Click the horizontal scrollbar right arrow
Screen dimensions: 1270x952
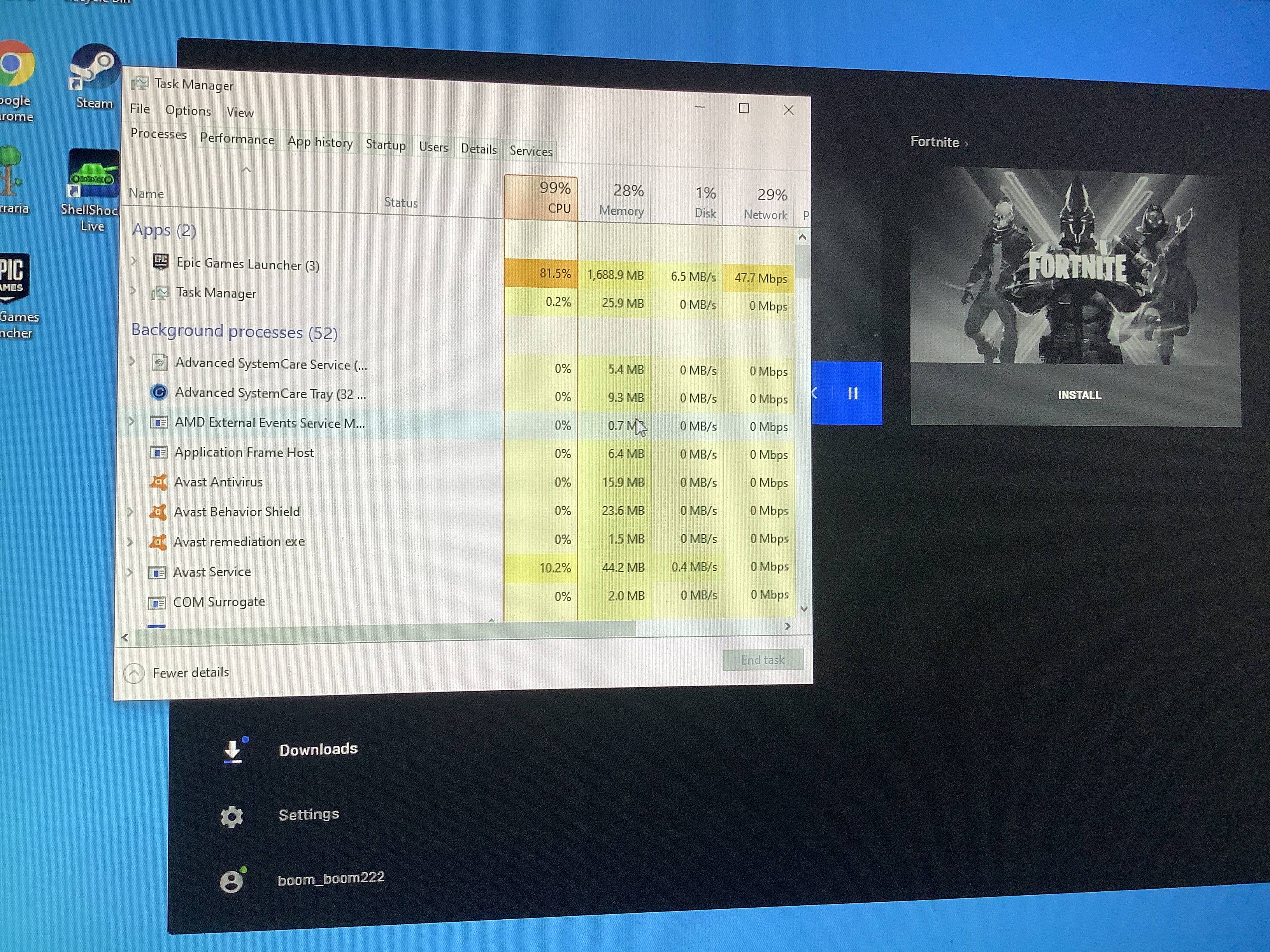click(788, 626)
